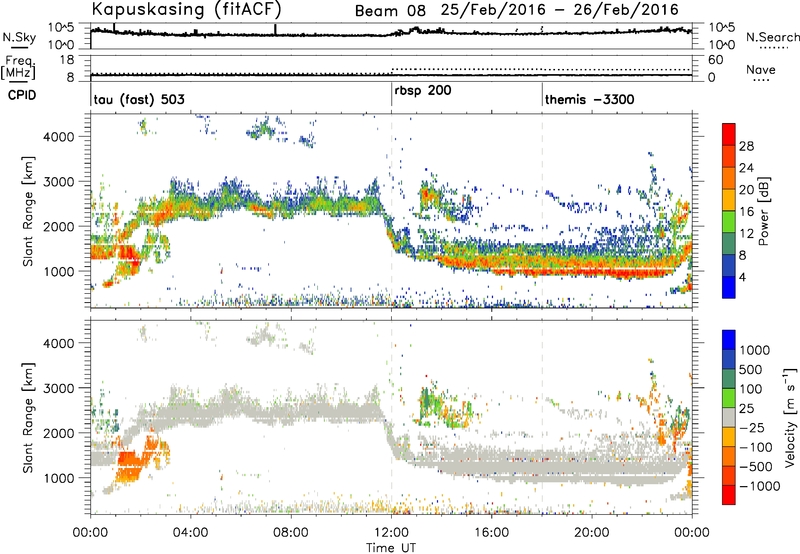Viewport: 800px width, 554px height.
Task: Click the velocity colorbar value '-1000'
Action: tap(760, 486)
